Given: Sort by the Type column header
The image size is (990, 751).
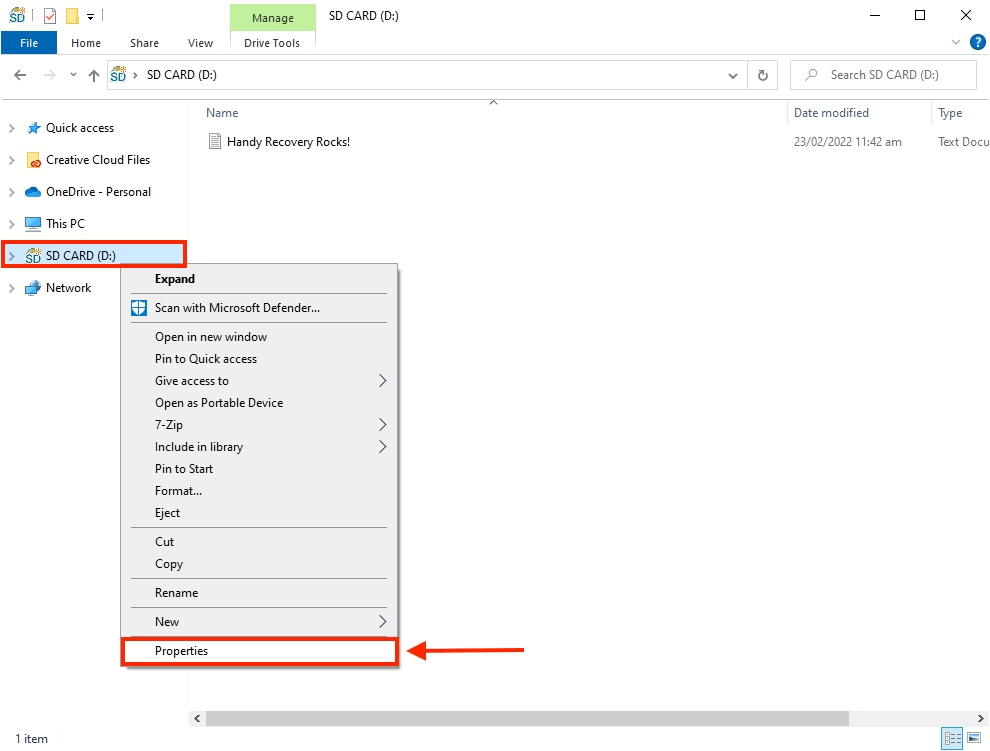Looking at the screenshot, I should click(x=950, y=112).
